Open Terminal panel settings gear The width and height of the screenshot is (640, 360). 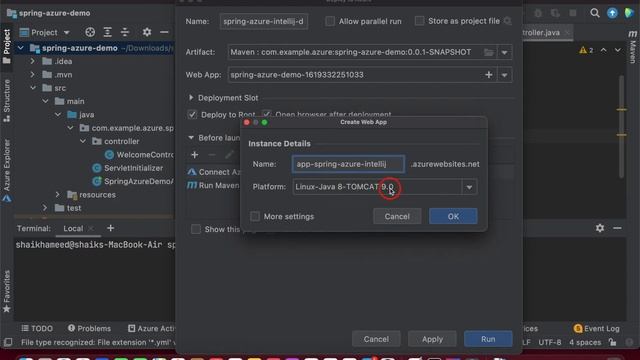[x=600, y=228]
